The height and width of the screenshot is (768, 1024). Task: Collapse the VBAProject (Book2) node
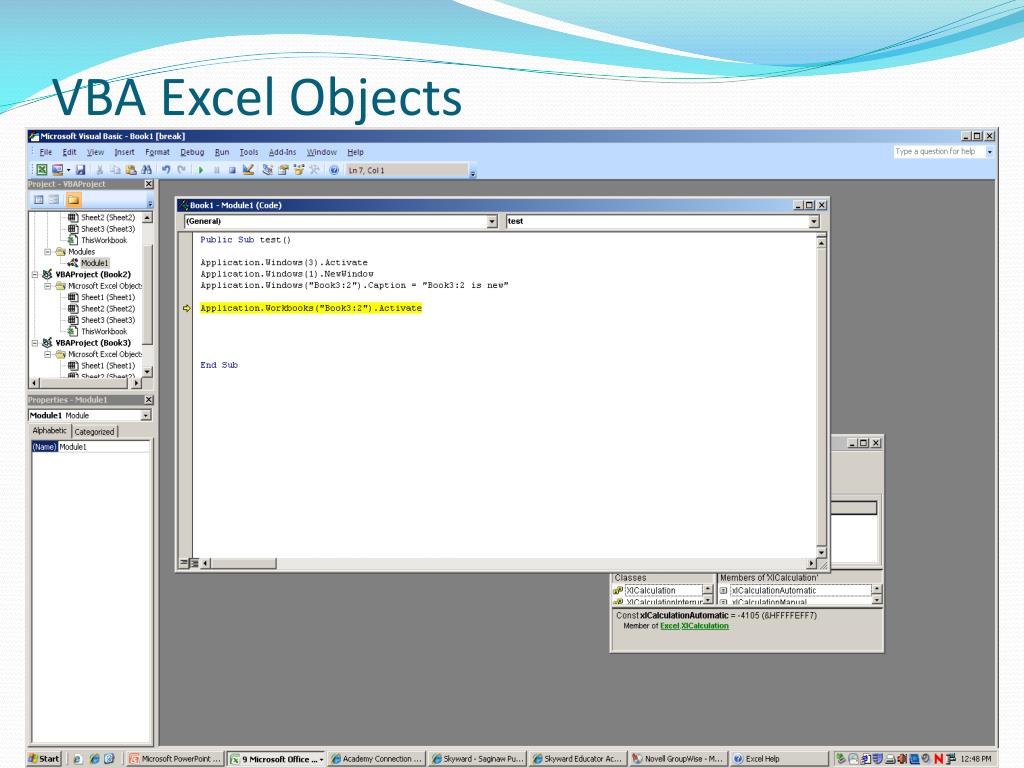35,274
